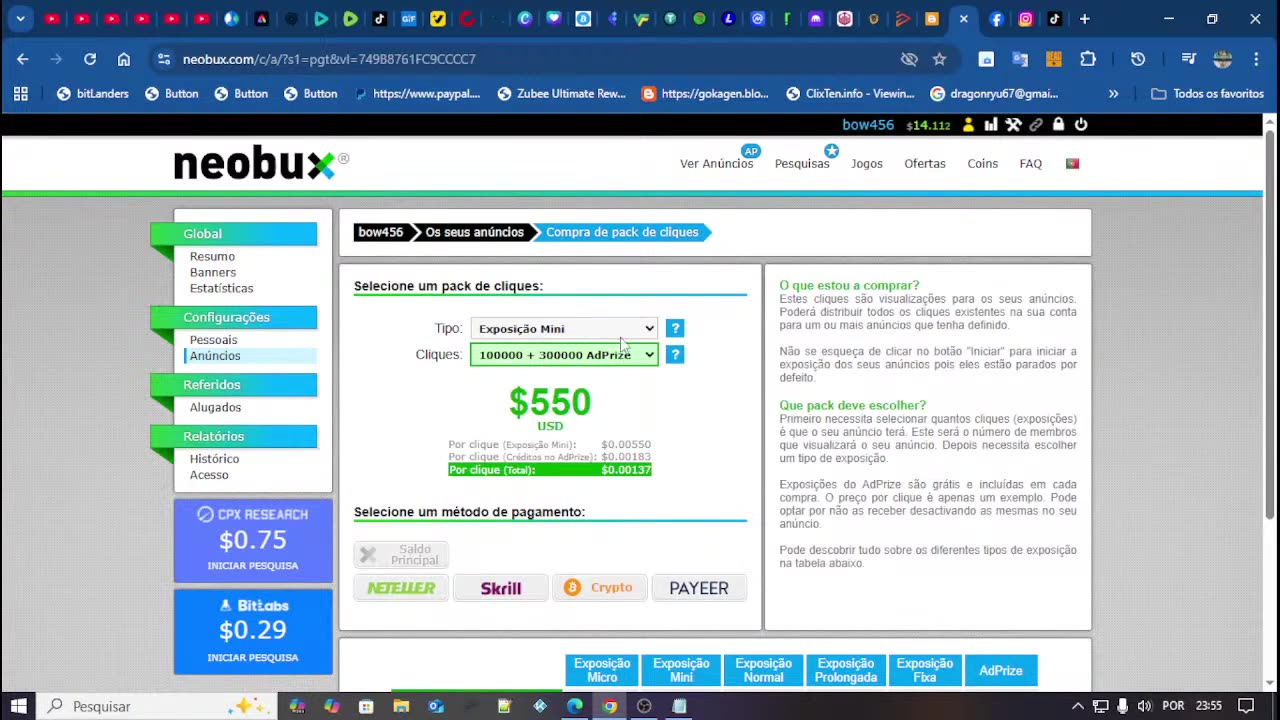The height and width of the screenshot is (720, 1280).
Task: Click the chain link icon in top bar
Action: click(1036, 125)
